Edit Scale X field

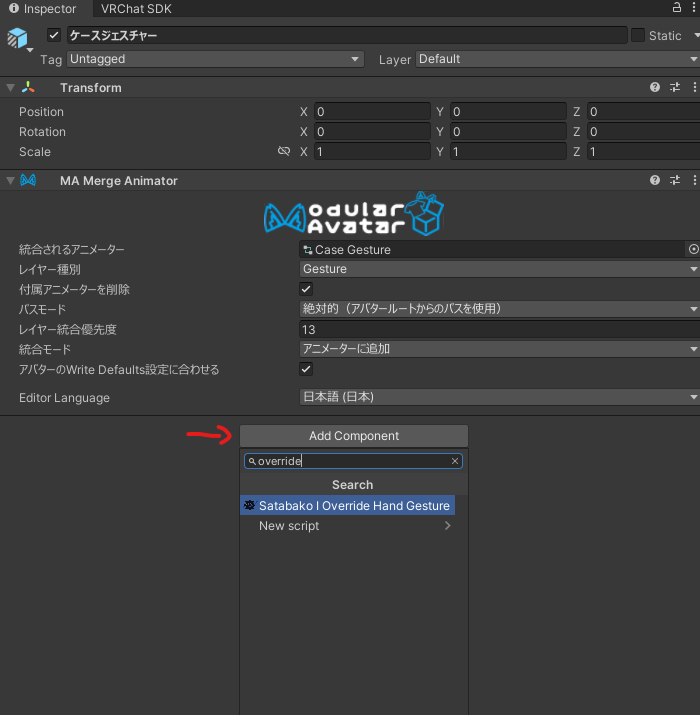click(372, 152)
